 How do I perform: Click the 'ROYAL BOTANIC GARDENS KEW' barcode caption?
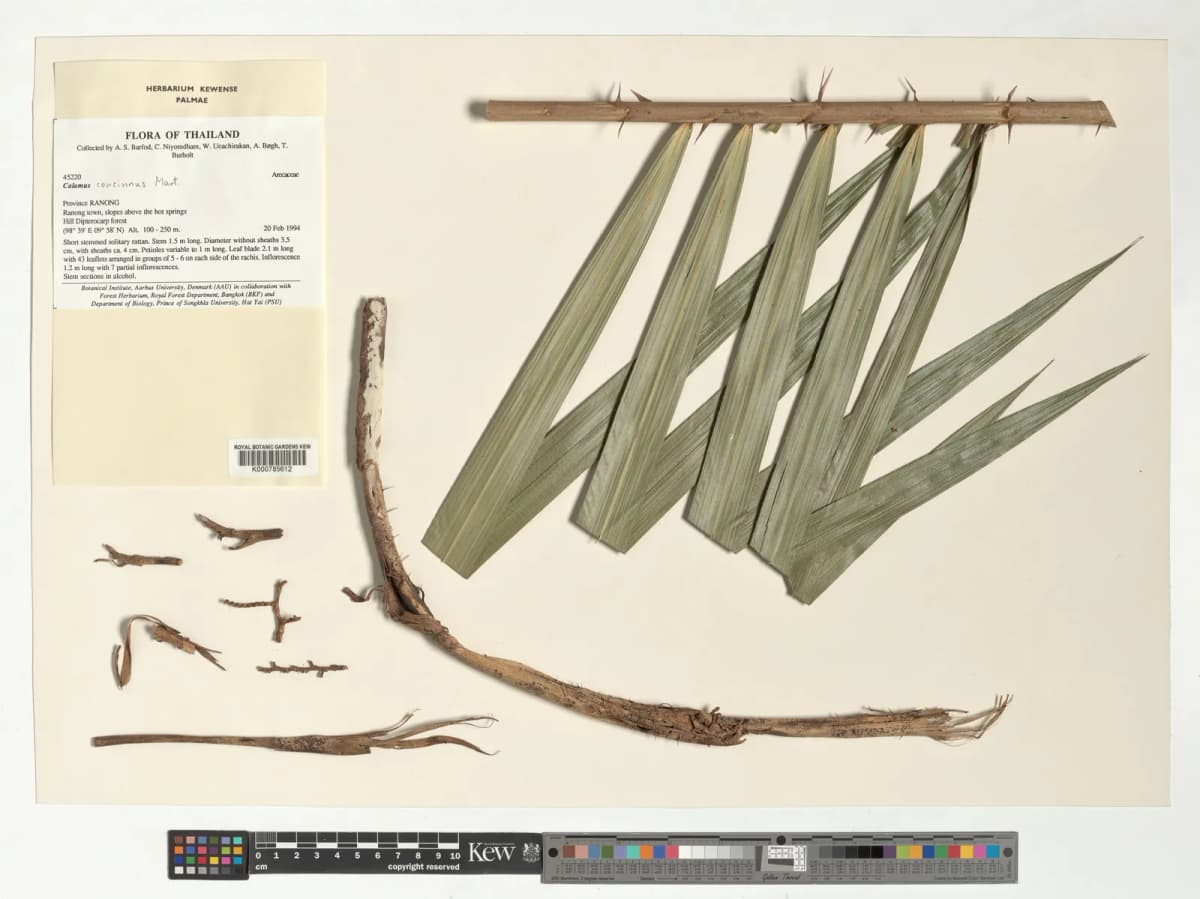[272, 446]
